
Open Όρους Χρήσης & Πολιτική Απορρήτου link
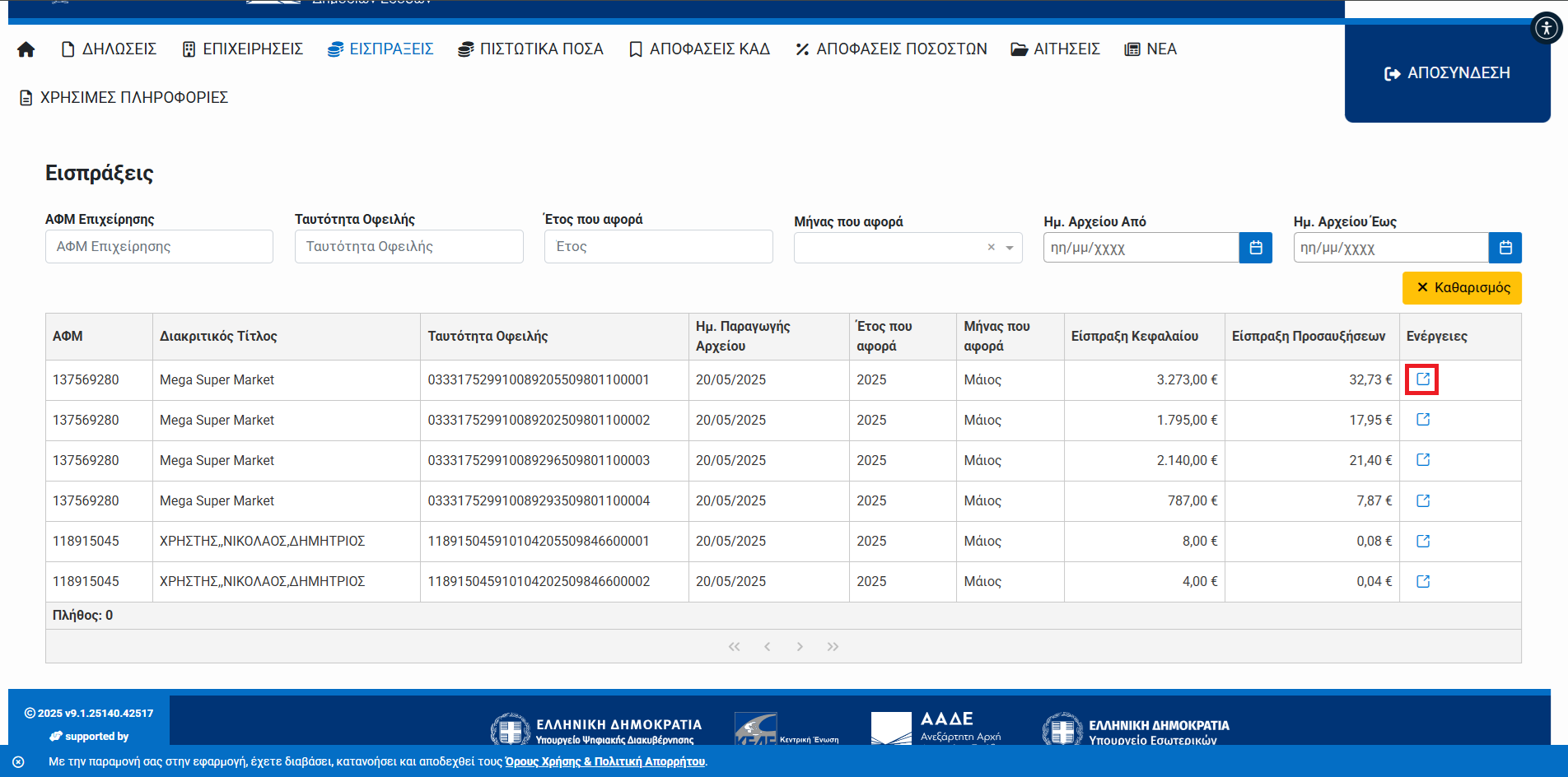pyautogui.click(x=605, y=762)
